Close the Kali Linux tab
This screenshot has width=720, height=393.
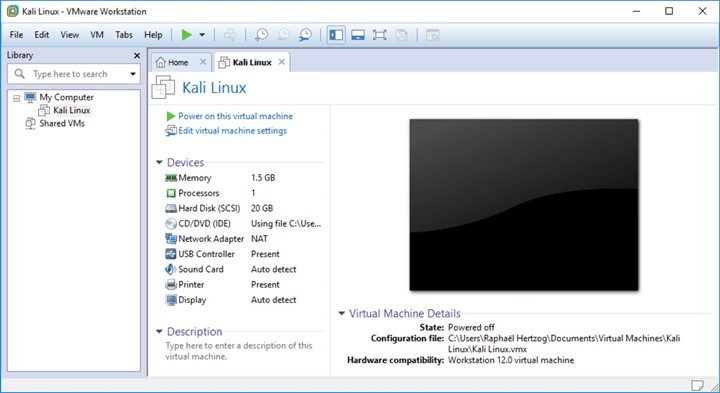[281, 62]
